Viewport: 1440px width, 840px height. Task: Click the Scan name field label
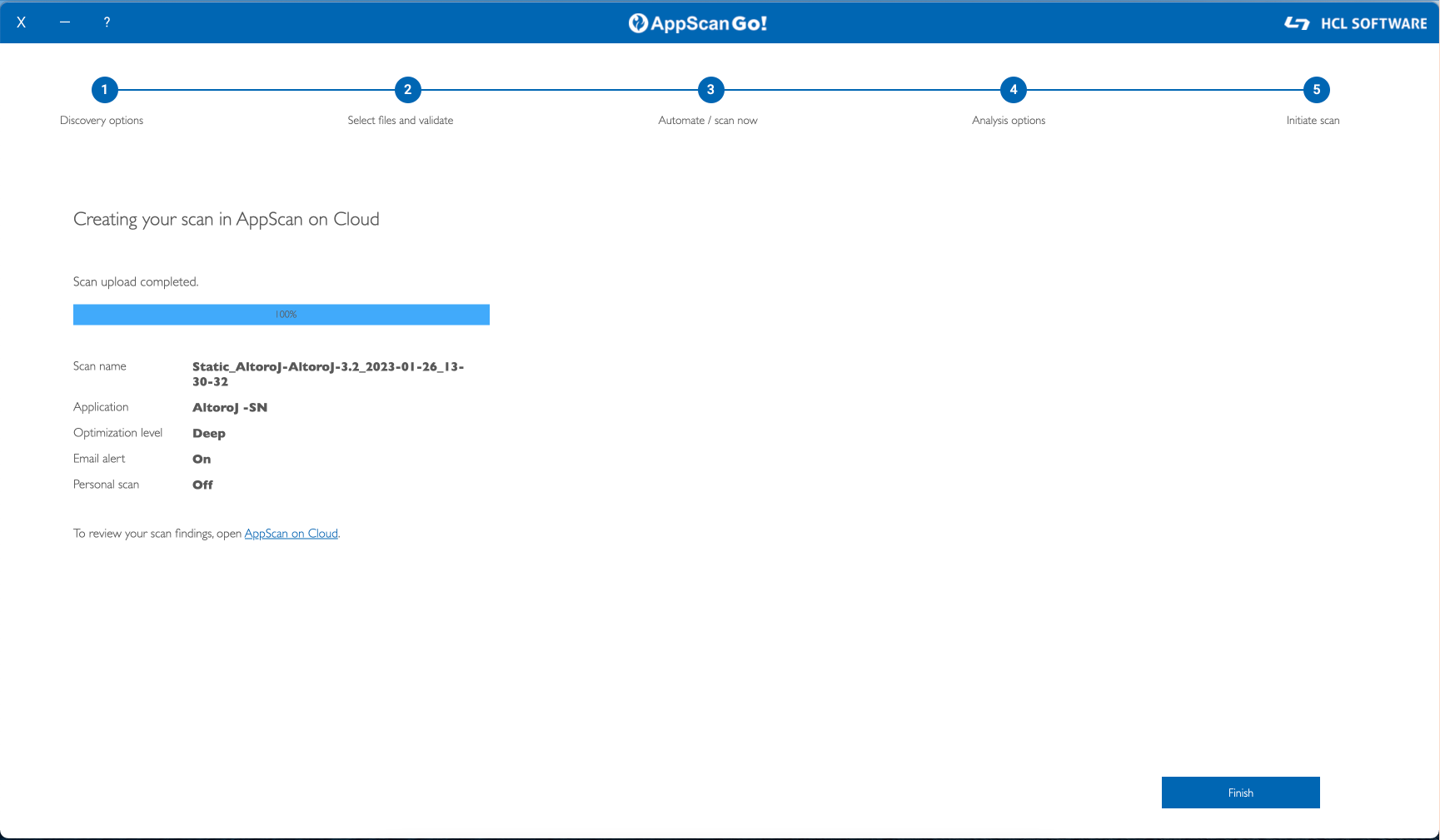click(100, 366)
